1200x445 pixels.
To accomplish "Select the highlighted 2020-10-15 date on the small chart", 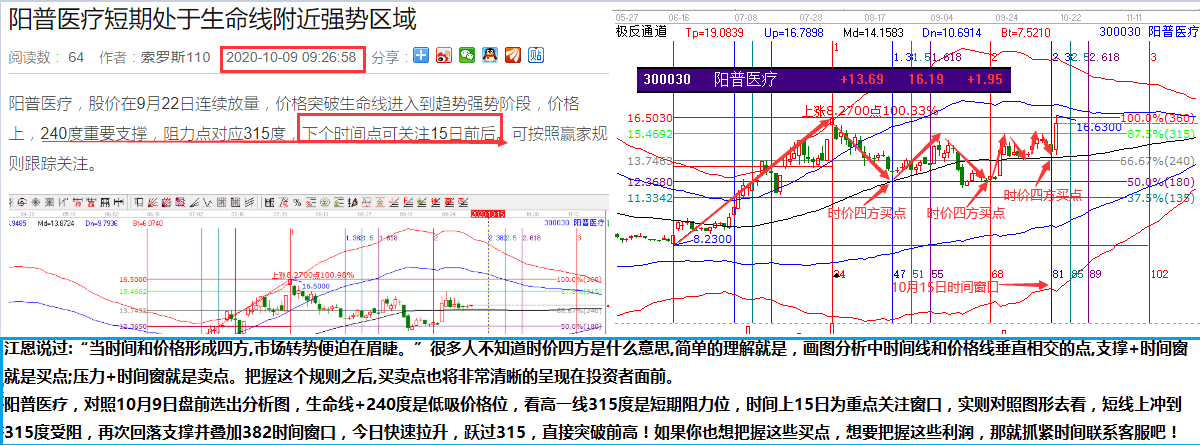I will 488,212.
